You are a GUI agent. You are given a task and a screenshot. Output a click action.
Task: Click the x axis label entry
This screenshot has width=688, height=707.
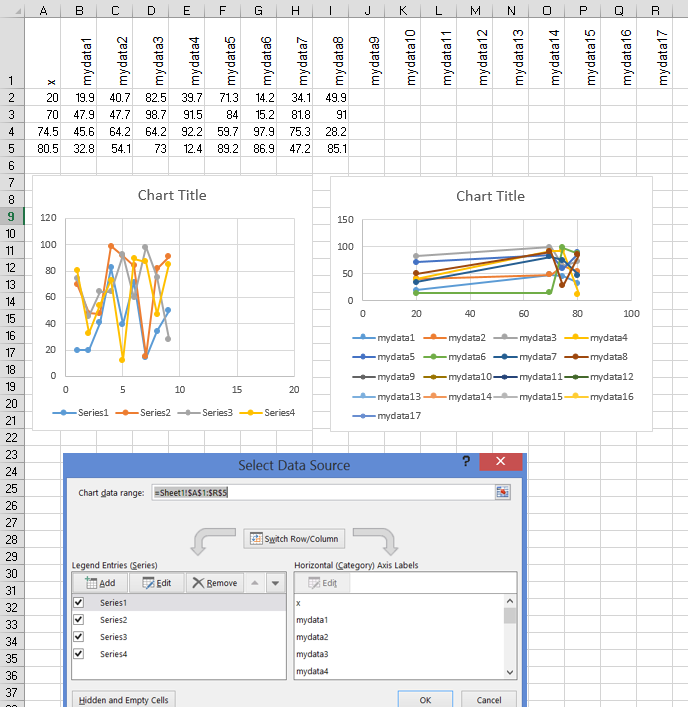pos(298,603)
